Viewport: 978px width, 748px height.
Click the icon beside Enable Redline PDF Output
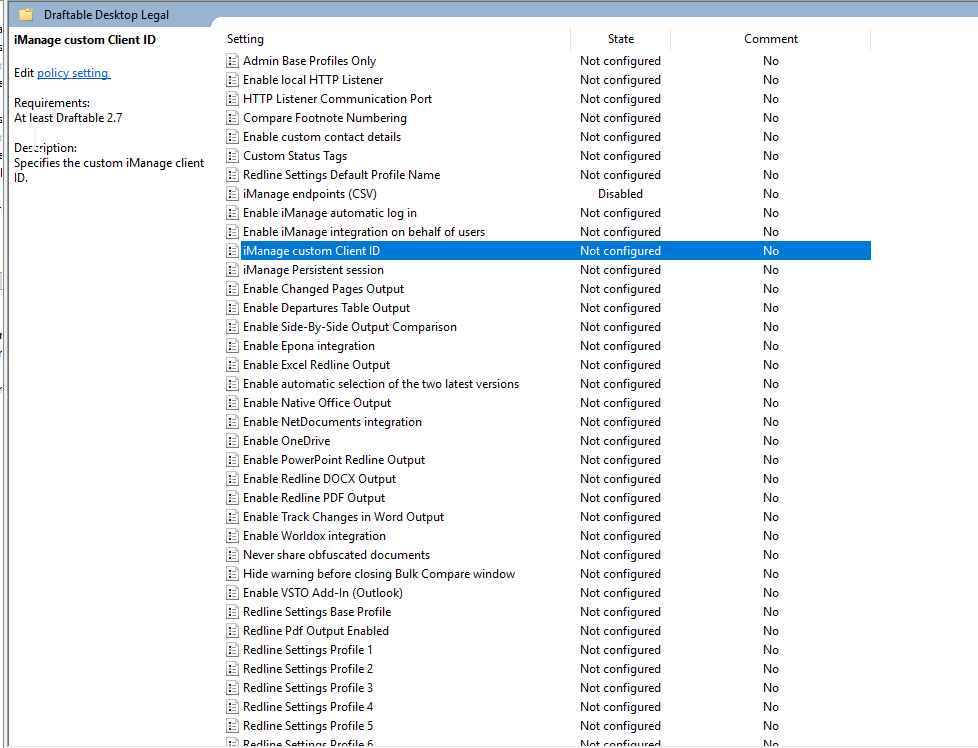tap(232, 498)
